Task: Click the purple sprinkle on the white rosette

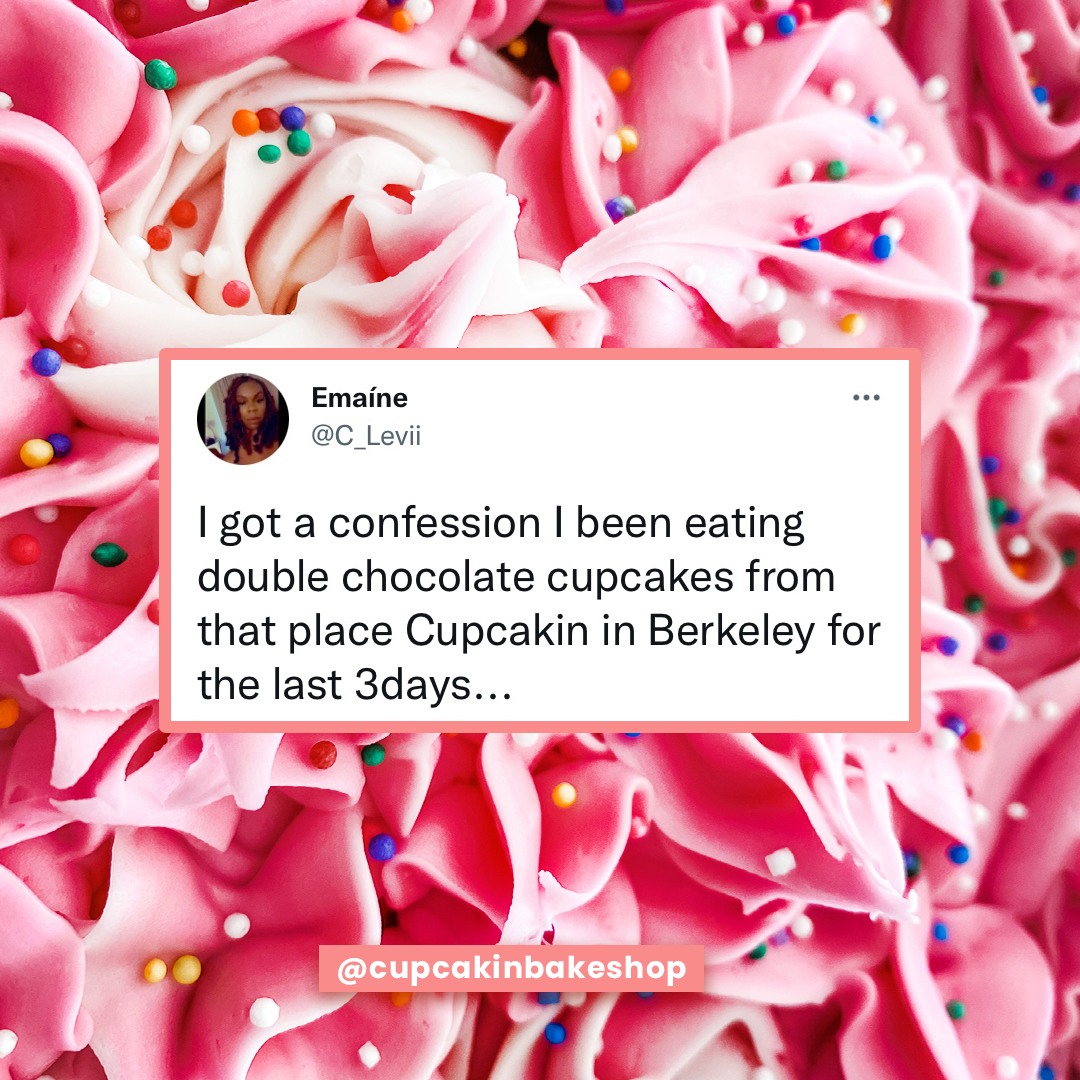Action: pos(293,118)
